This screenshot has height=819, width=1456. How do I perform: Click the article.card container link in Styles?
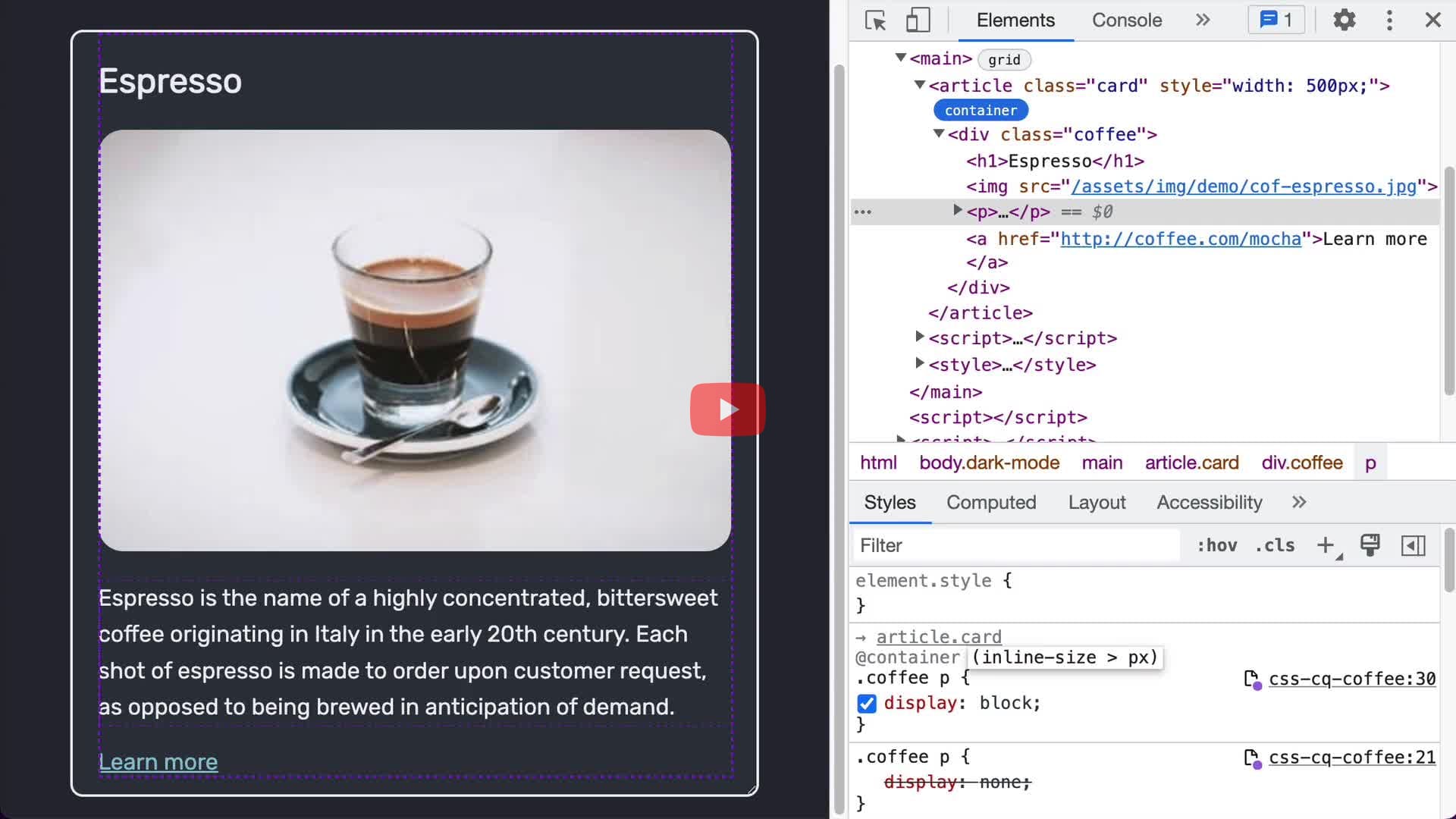pos(939,637)
